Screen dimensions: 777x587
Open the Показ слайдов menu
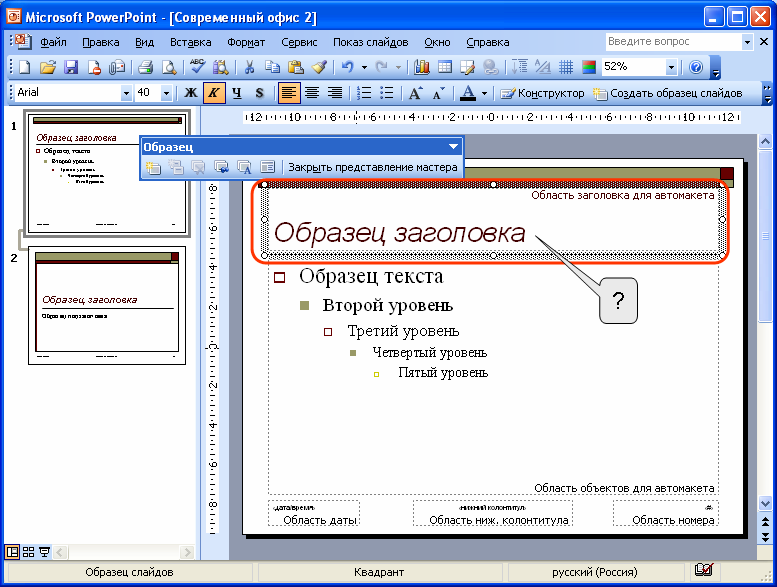(x=371, y=43)
